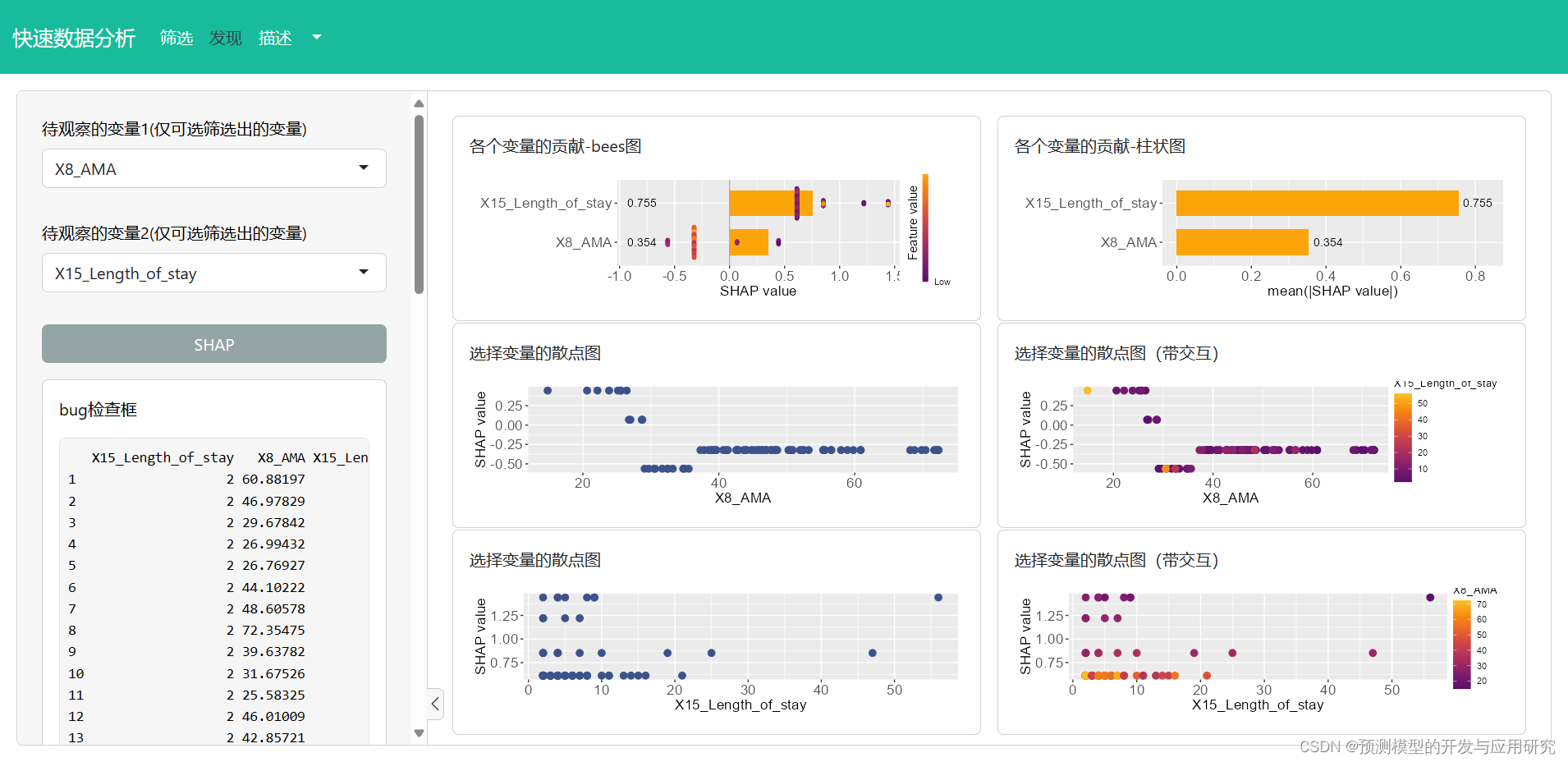1568x762 pixels.
Task: Click table value 29.67842
Action: click(273, 522)
